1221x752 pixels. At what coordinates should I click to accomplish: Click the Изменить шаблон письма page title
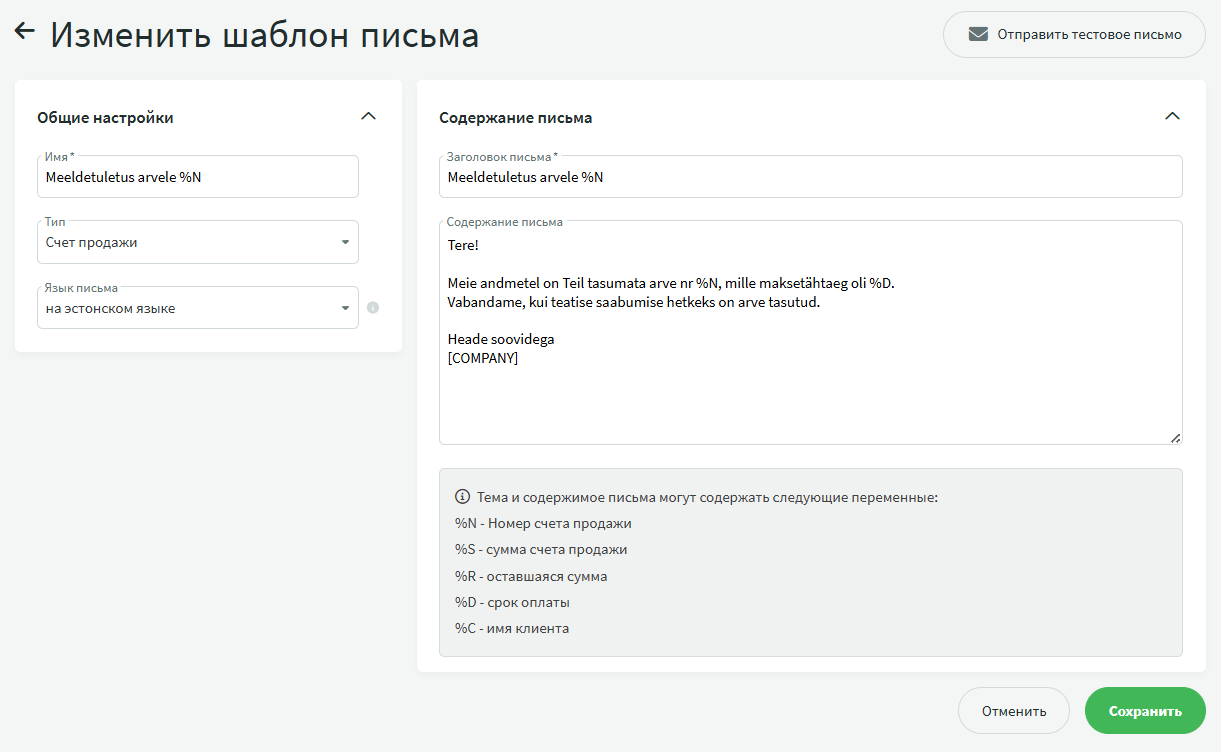pos(265,35)
